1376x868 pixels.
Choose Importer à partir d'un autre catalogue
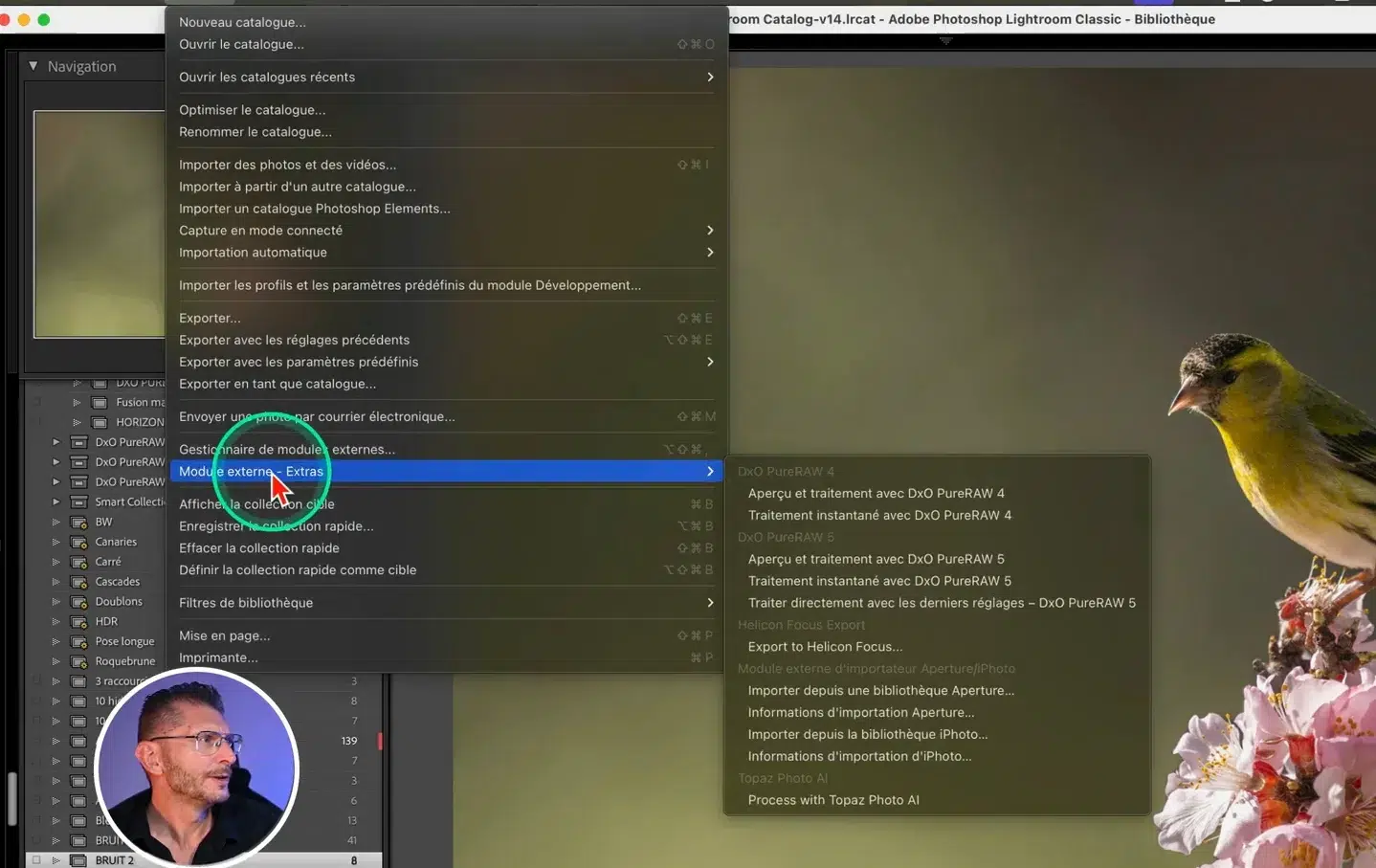pos(446,187)
